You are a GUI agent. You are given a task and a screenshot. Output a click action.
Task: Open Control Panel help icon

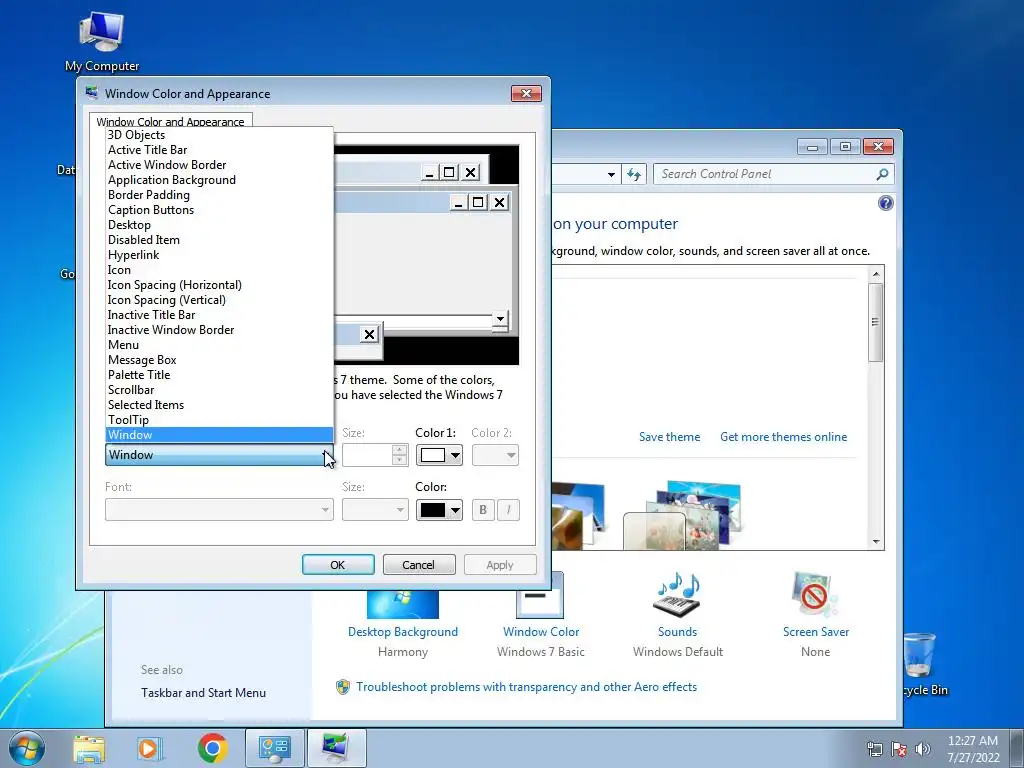[886, 203]
